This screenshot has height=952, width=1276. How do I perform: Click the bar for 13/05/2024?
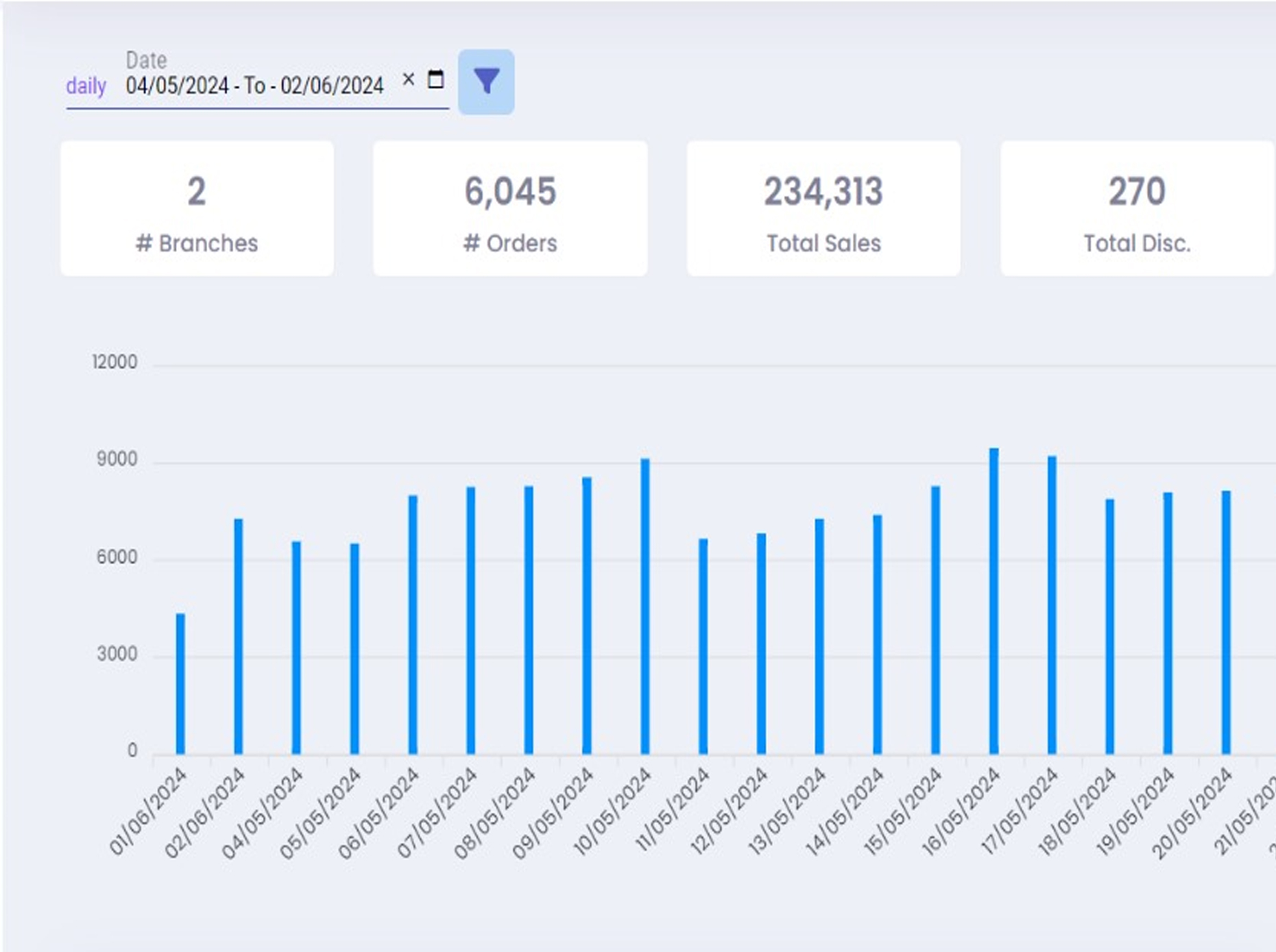[x=819, y=637]
